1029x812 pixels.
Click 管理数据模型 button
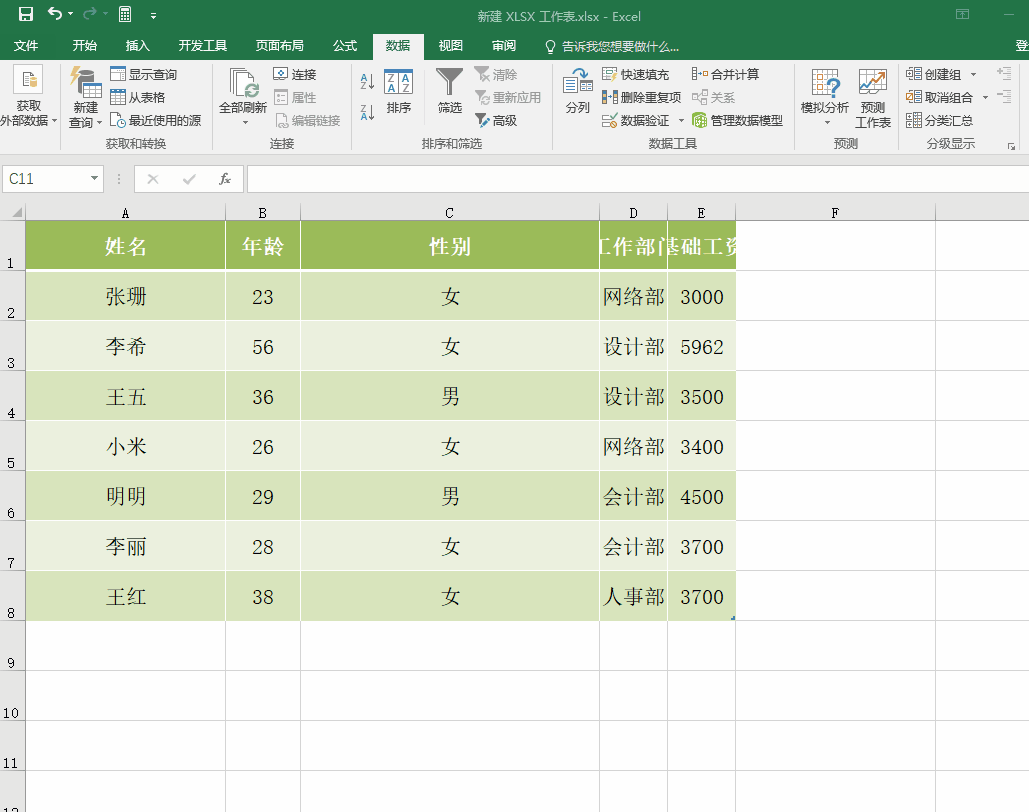click(738, 120)
